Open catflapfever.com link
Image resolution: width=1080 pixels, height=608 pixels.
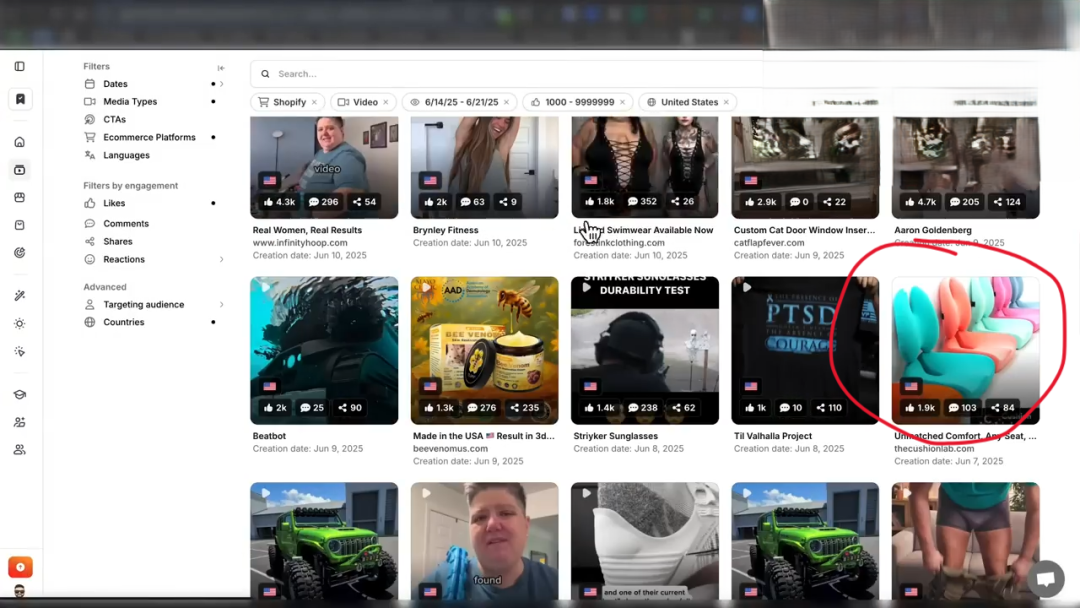point(769,242)
